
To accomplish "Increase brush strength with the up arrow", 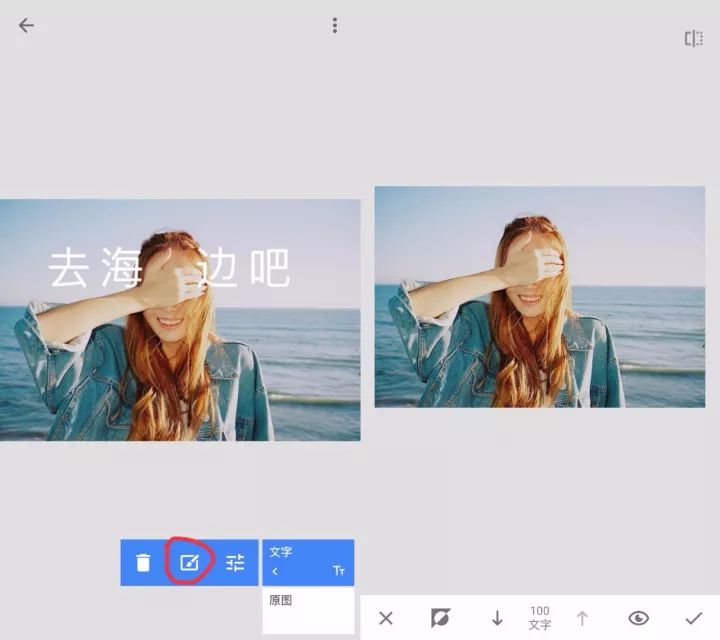I will [582, 618].
